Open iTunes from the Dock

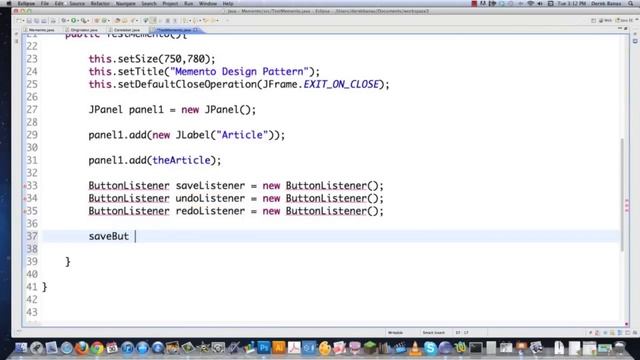(127, 348)
